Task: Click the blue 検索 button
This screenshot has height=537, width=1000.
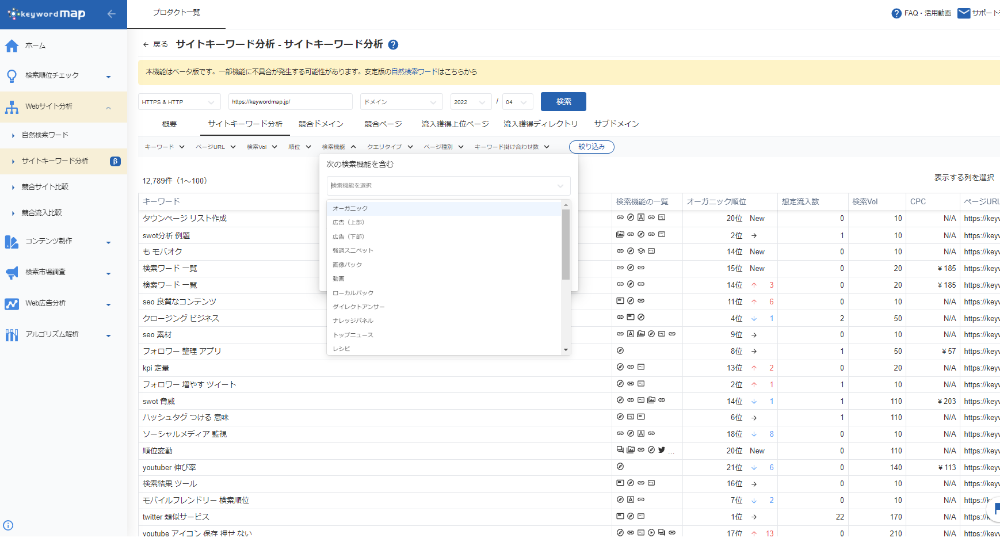Action: (563, 102)
